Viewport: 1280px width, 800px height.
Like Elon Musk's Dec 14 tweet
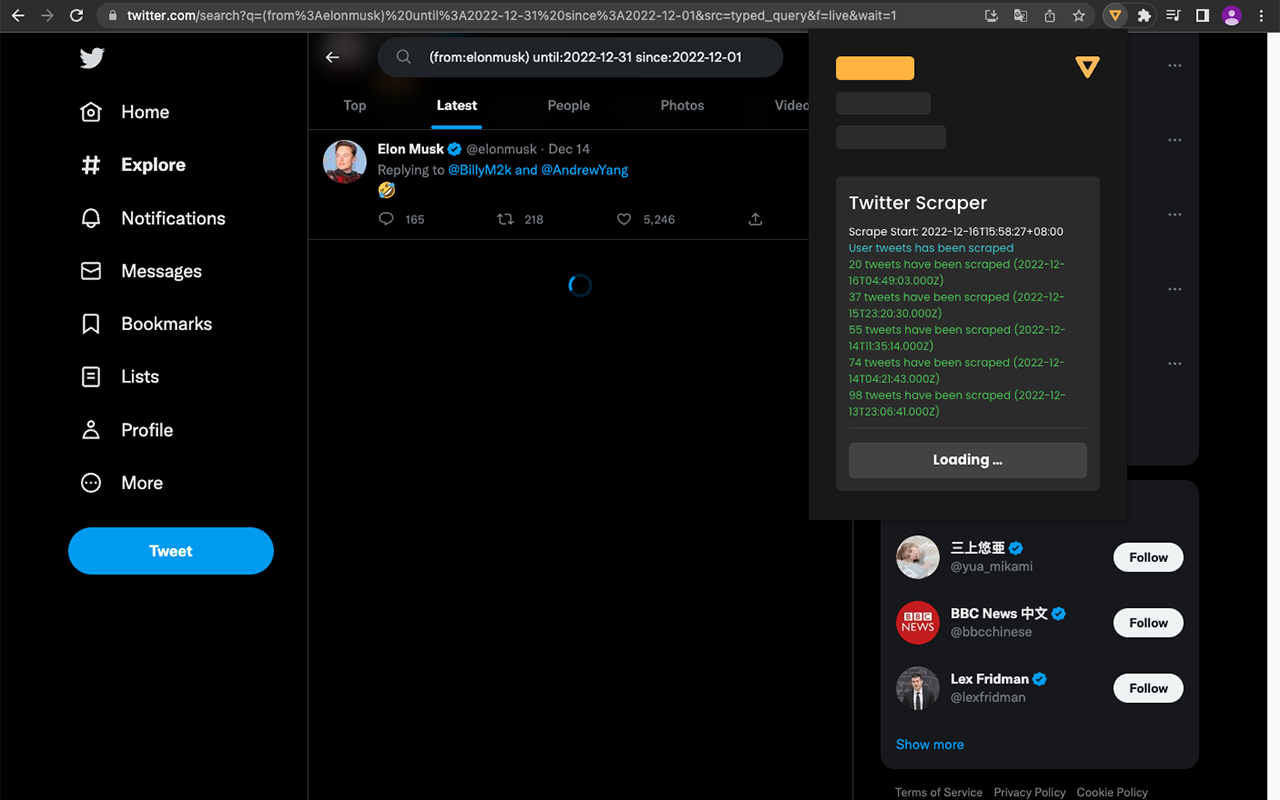624,219
